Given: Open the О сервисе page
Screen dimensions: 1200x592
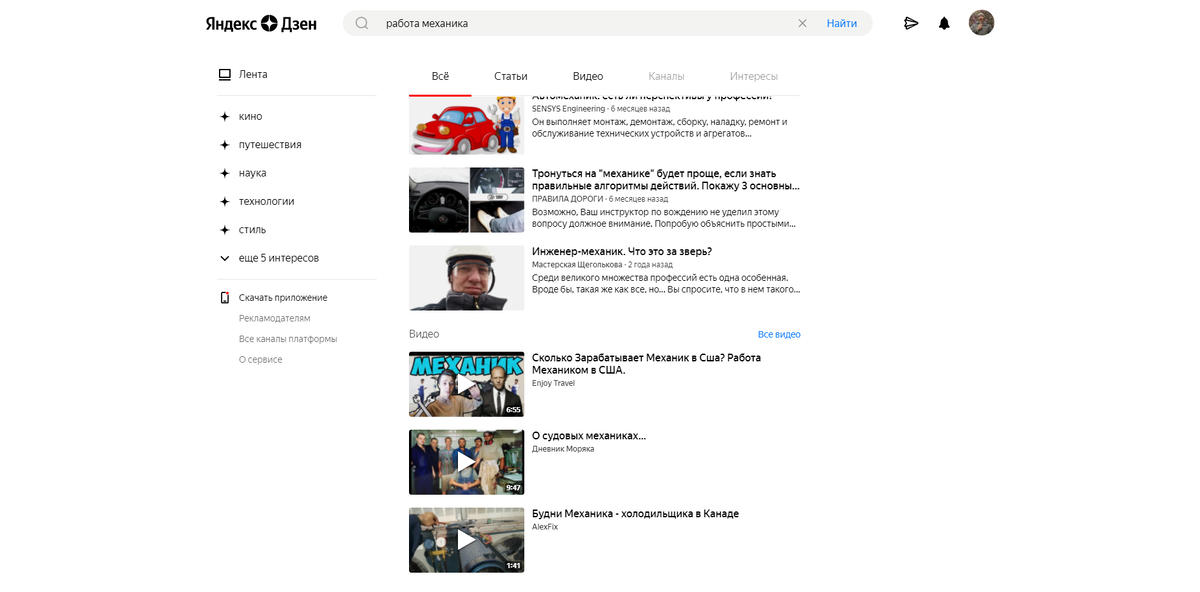Looking at the screenshot, I should [260, 359].
